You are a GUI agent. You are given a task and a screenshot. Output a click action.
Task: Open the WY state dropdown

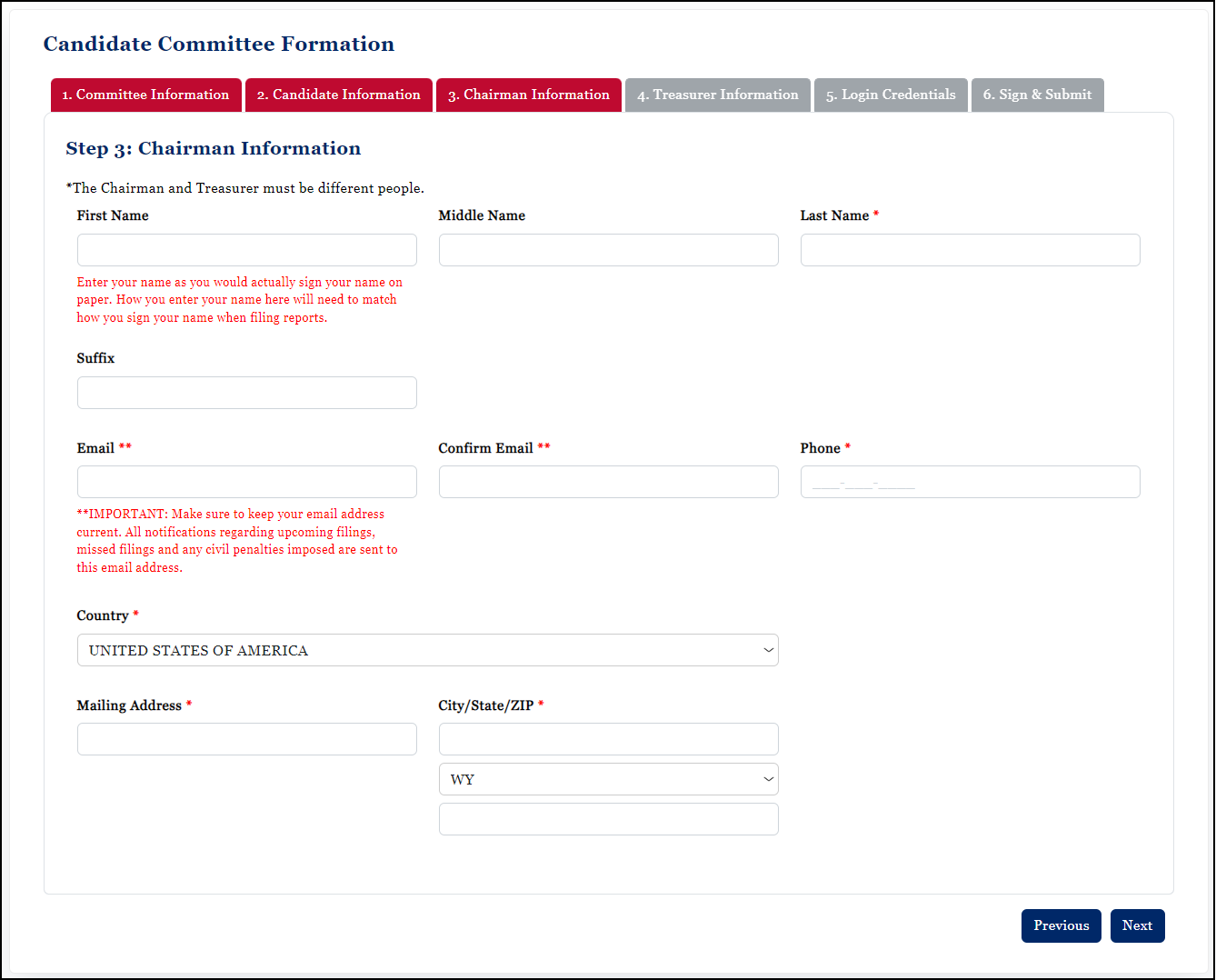pyautogui.click(x=608, y=779)
